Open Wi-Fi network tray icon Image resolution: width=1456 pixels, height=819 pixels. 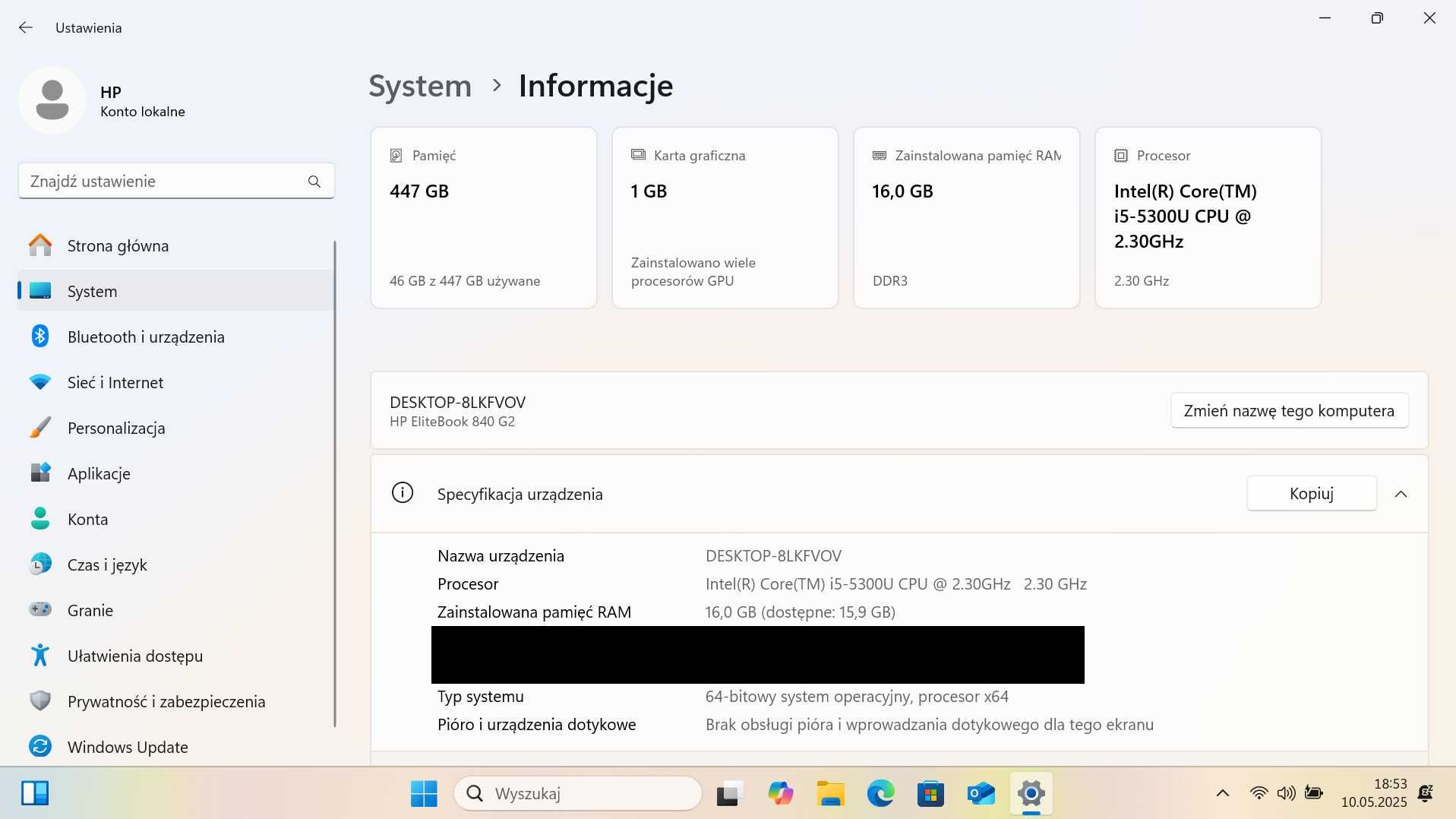(x=1259, y=793)
